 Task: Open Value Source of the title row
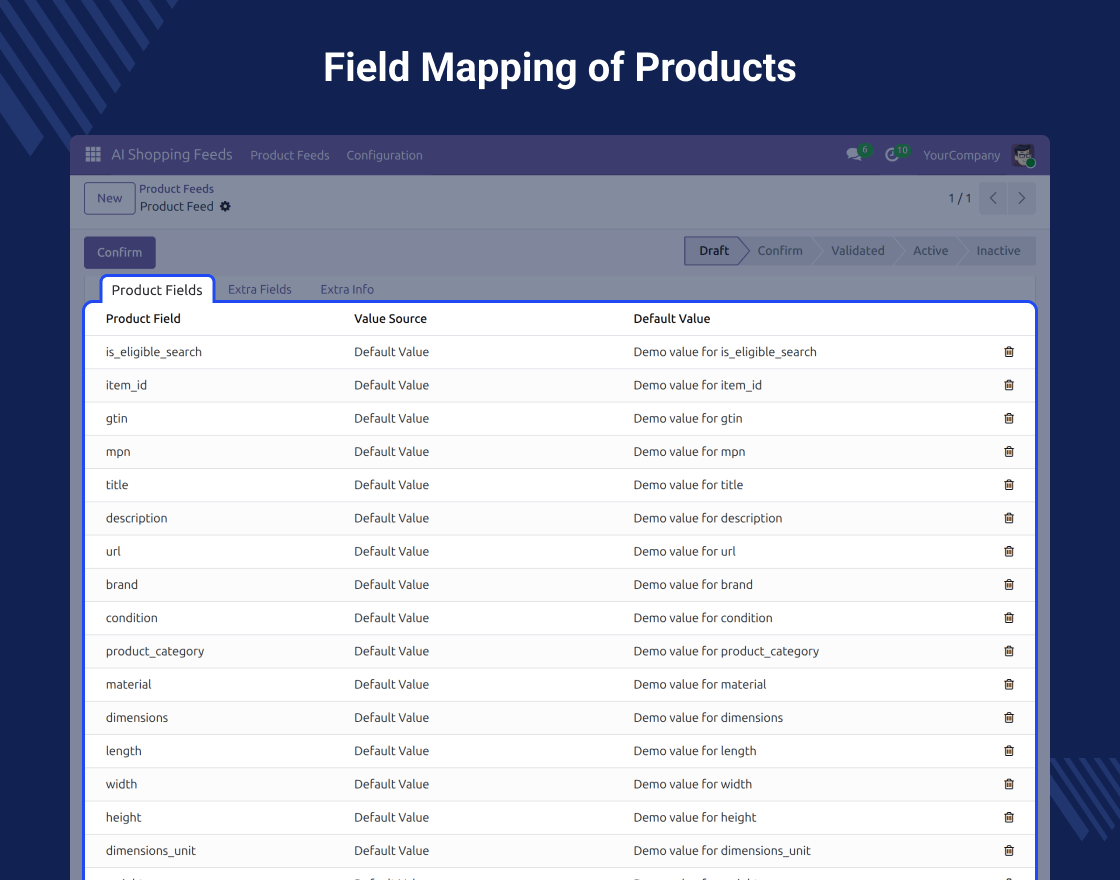click(391, 484)
